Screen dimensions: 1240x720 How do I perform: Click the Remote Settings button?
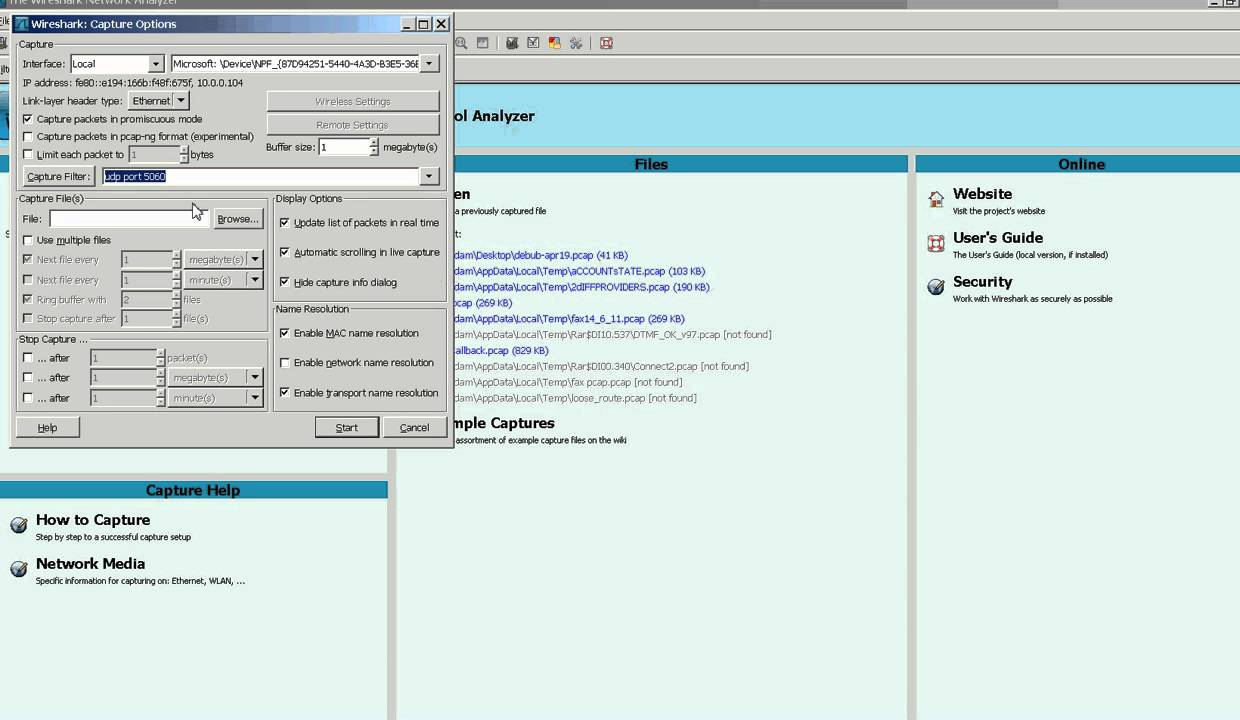click(x=352, y=126)
